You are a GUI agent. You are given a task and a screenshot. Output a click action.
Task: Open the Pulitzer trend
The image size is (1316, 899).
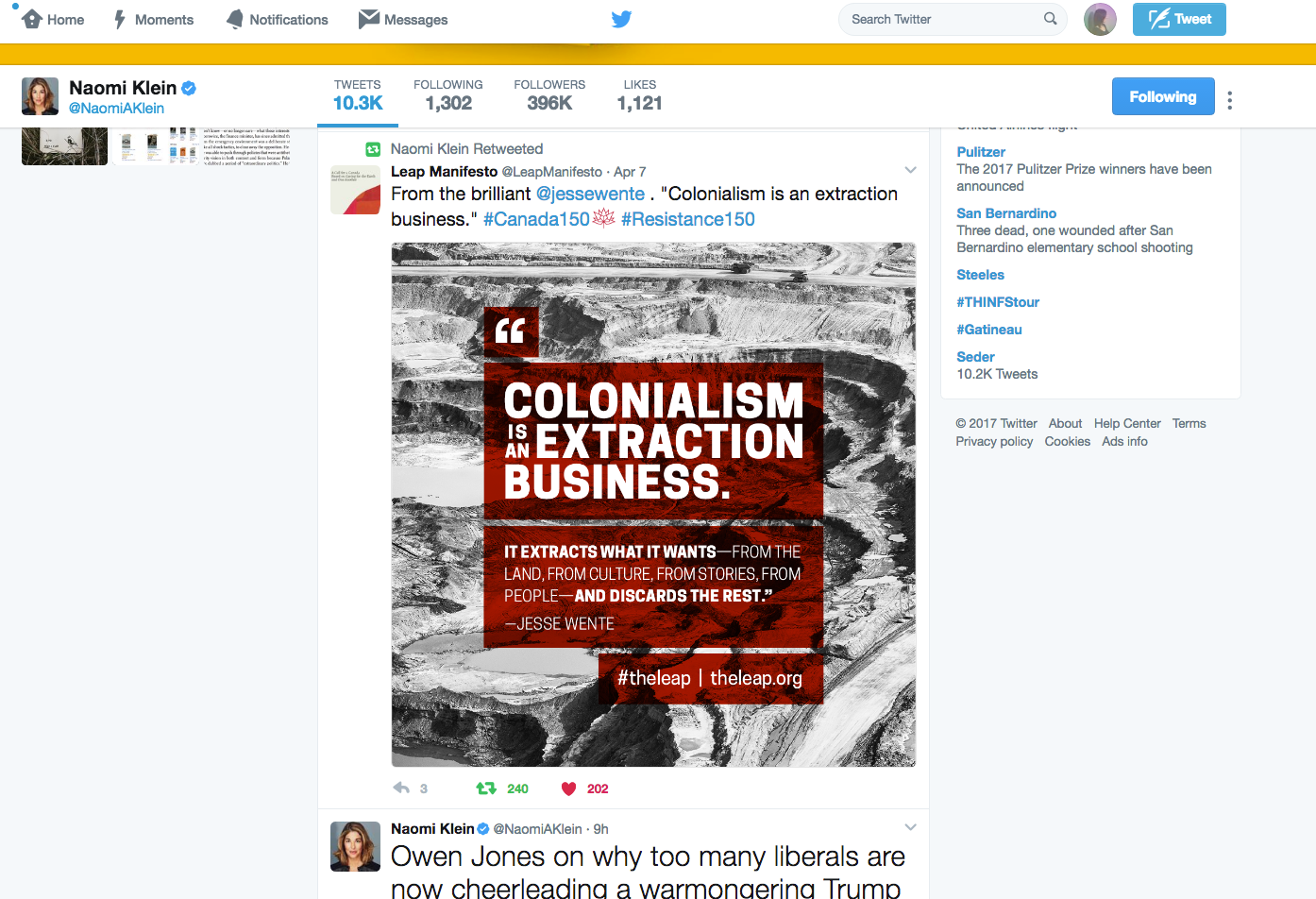point(981,152)
